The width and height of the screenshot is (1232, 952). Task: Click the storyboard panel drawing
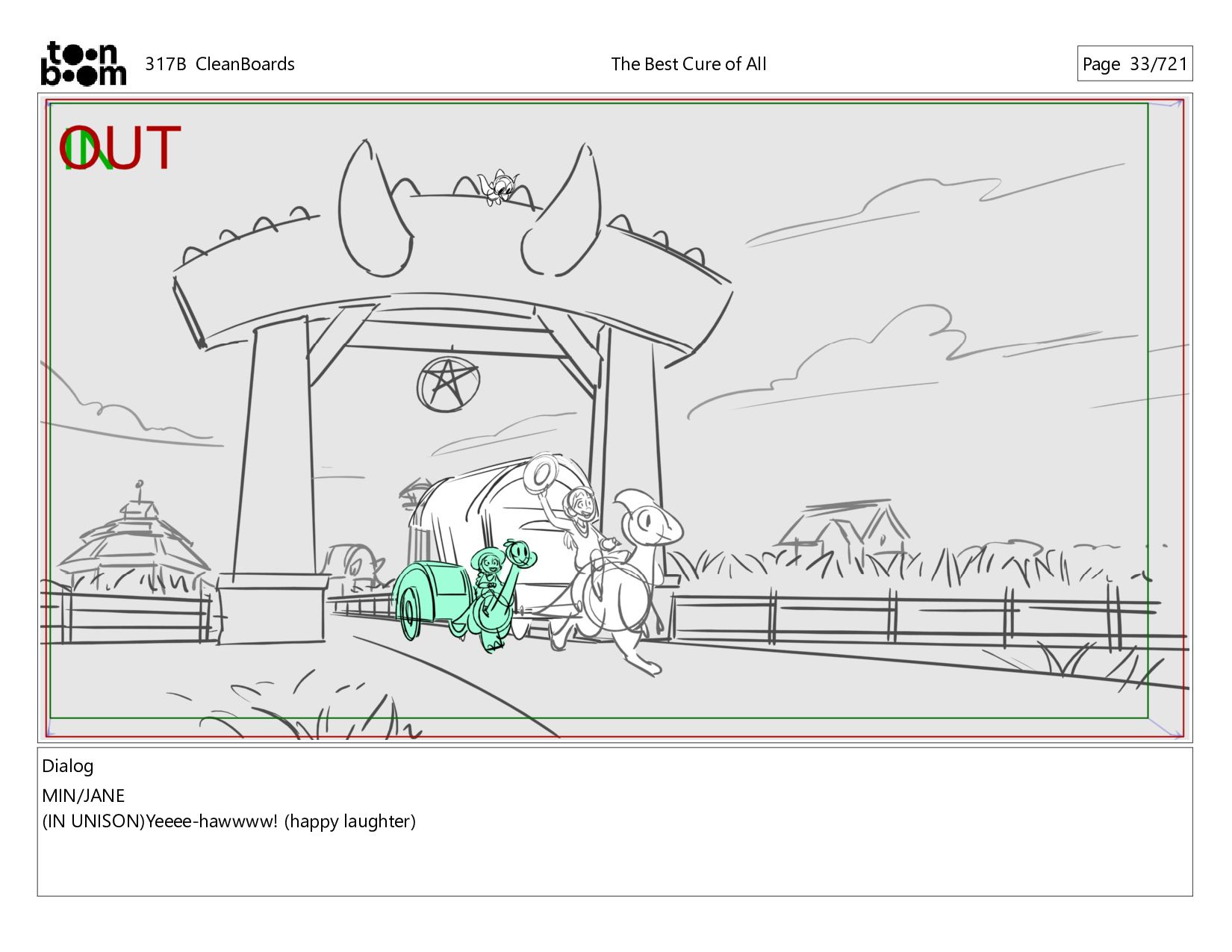pos(615,417)
